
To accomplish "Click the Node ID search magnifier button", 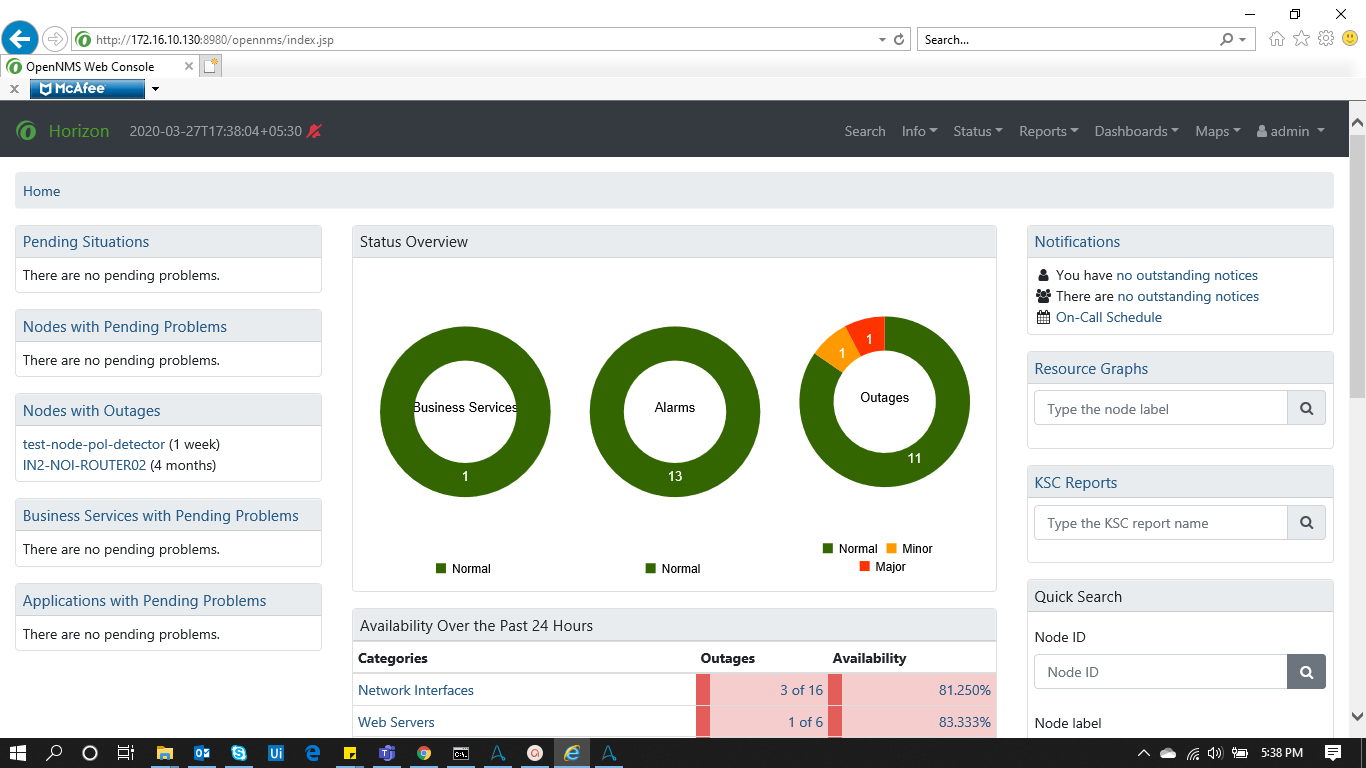I will (1306, 672).
